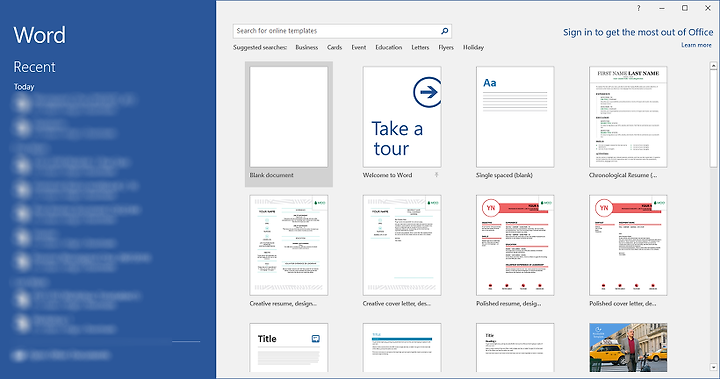Open the Single spaced (blank) template
This screenshot has width=720, height=379.
point(515,117)
